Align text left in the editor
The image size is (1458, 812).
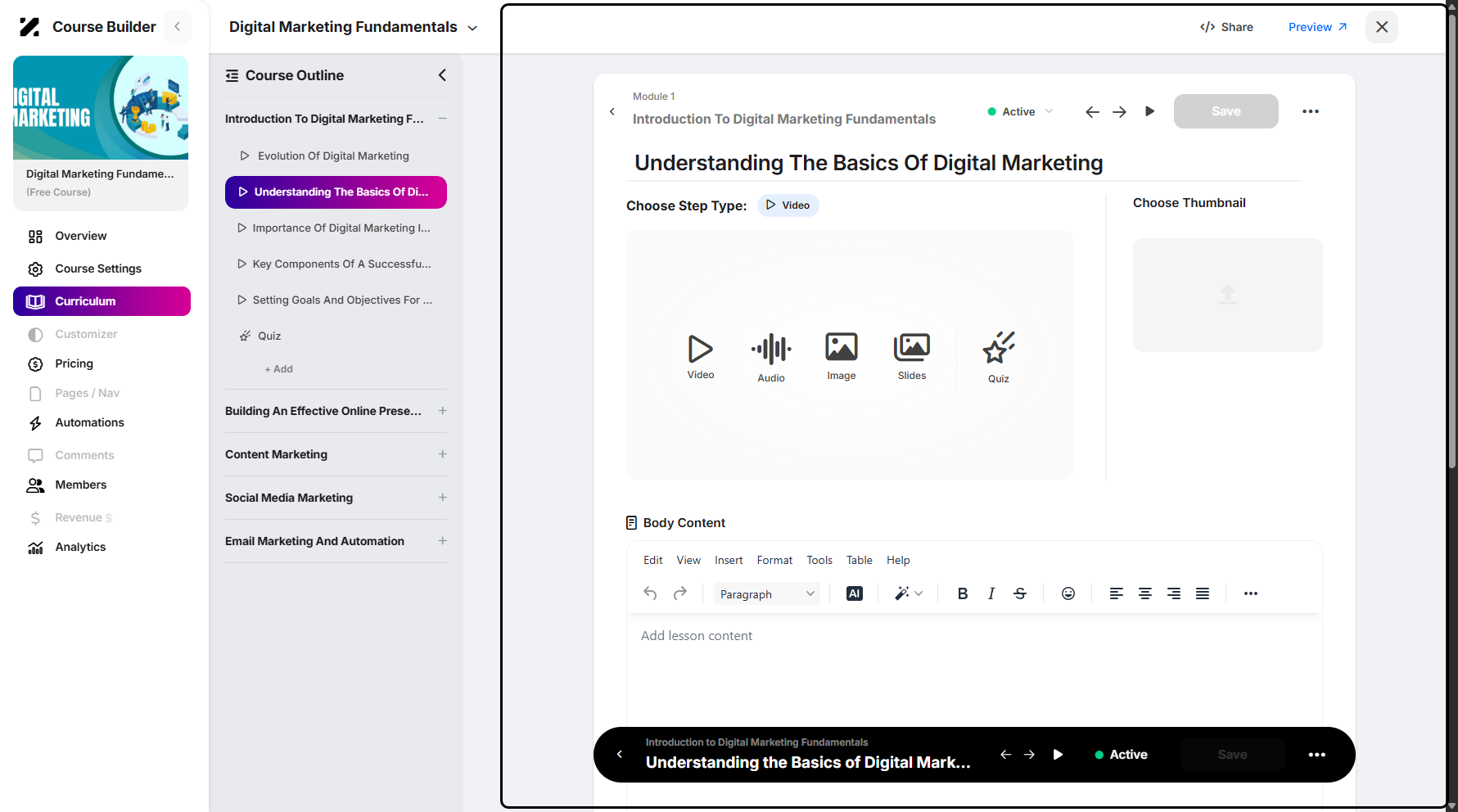(1116, 593)
